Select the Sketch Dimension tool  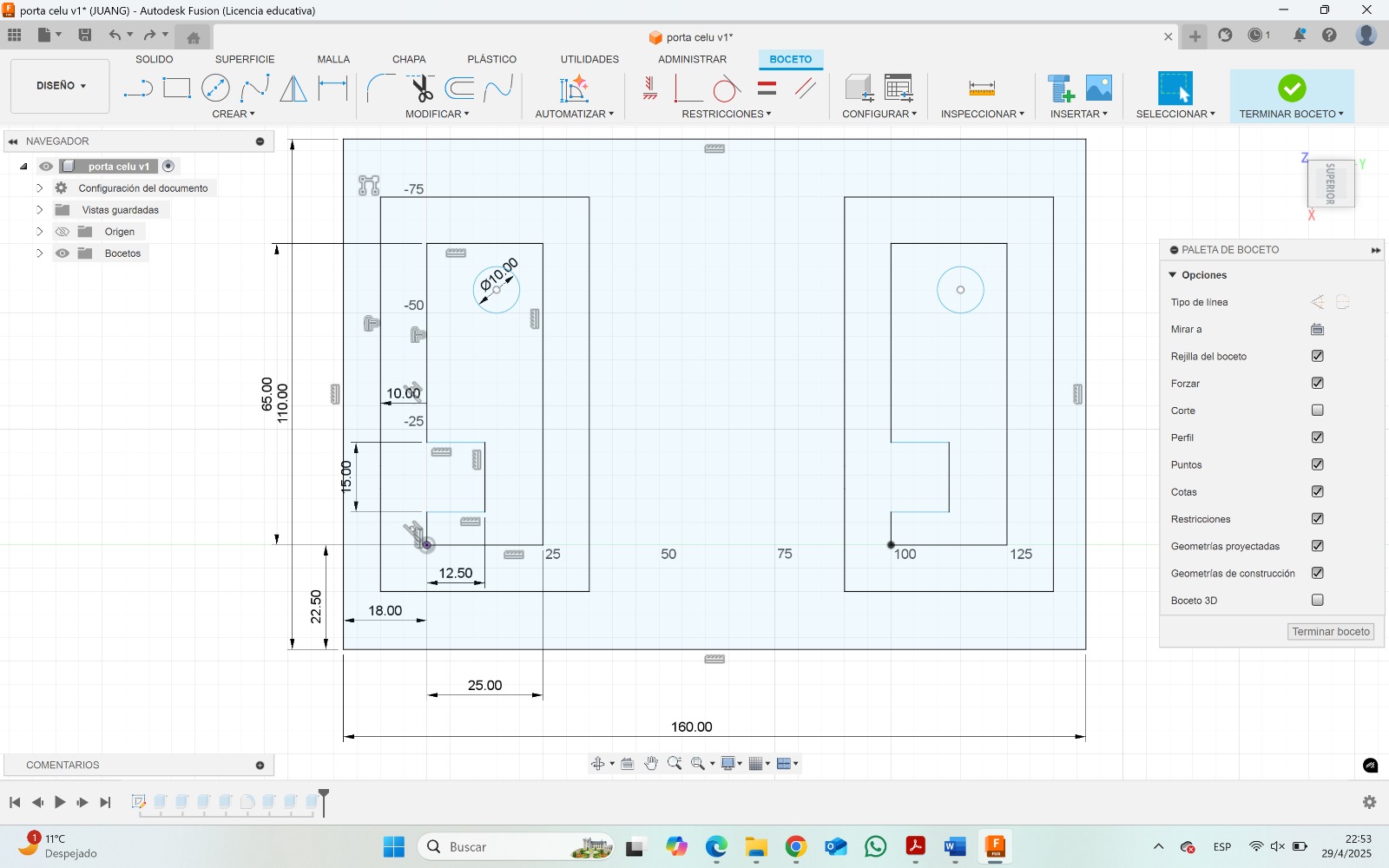pos(332,89)
